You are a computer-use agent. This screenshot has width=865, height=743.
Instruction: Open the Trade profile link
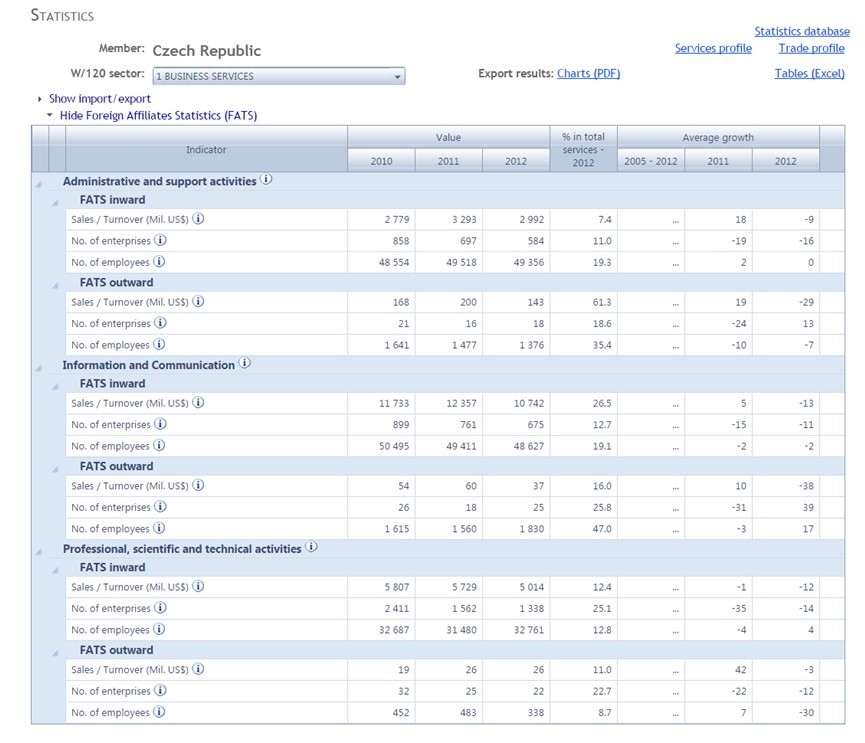[x=811, y=49]
